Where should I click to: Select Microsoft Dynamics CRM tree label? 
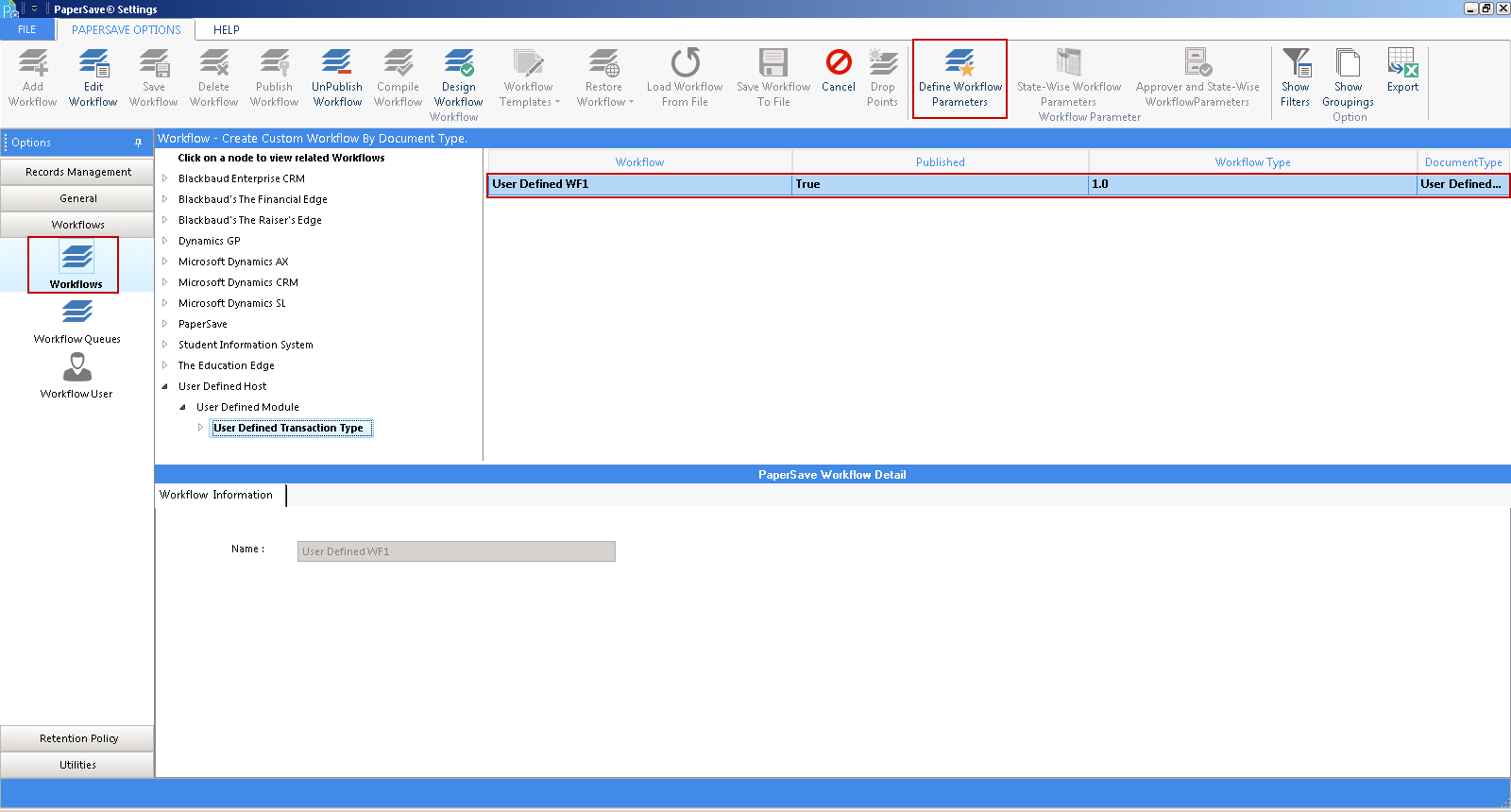tap(238, 282)
